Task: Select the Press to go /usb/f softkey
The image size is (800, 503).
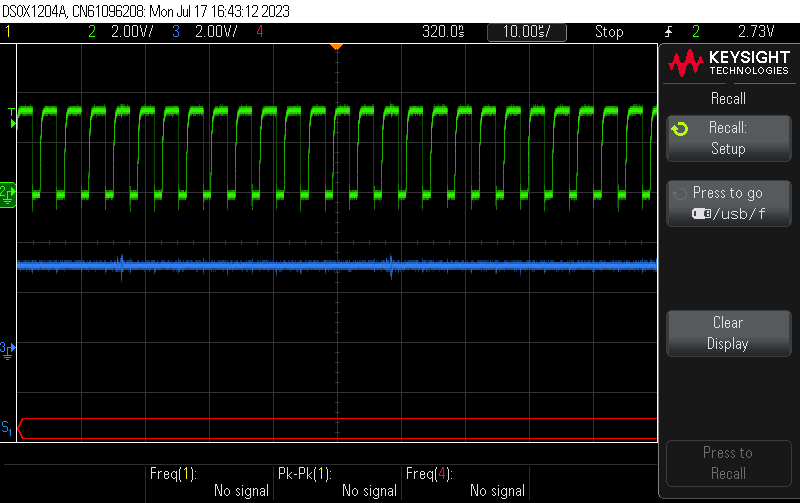Action: pos(729,203)
